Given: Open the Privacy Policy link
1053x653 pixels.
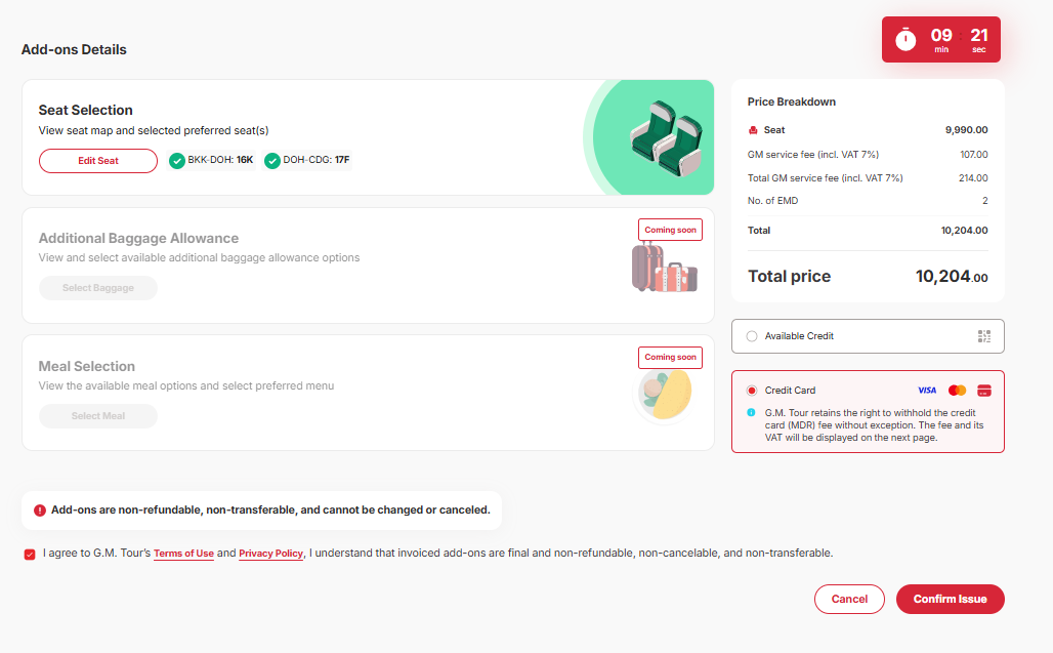Looking at the screenshot, I should (x=271, y=554).
